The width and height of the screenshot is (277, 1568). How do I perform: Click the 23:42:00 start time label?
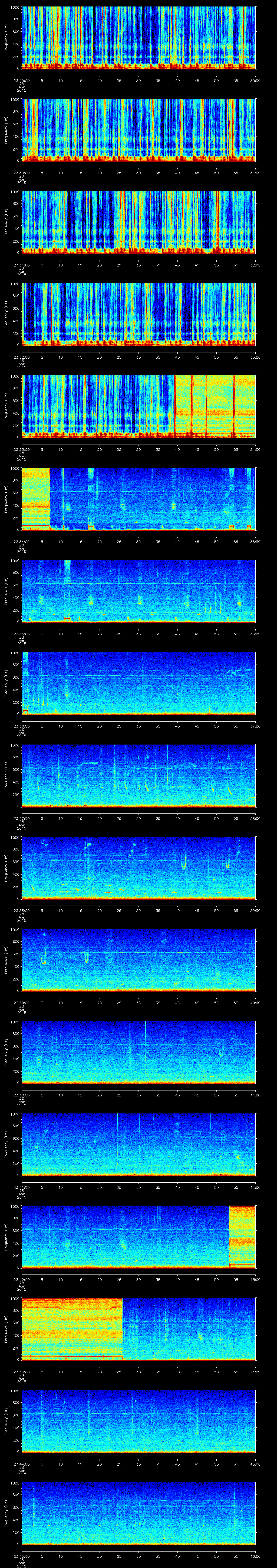21,1279
